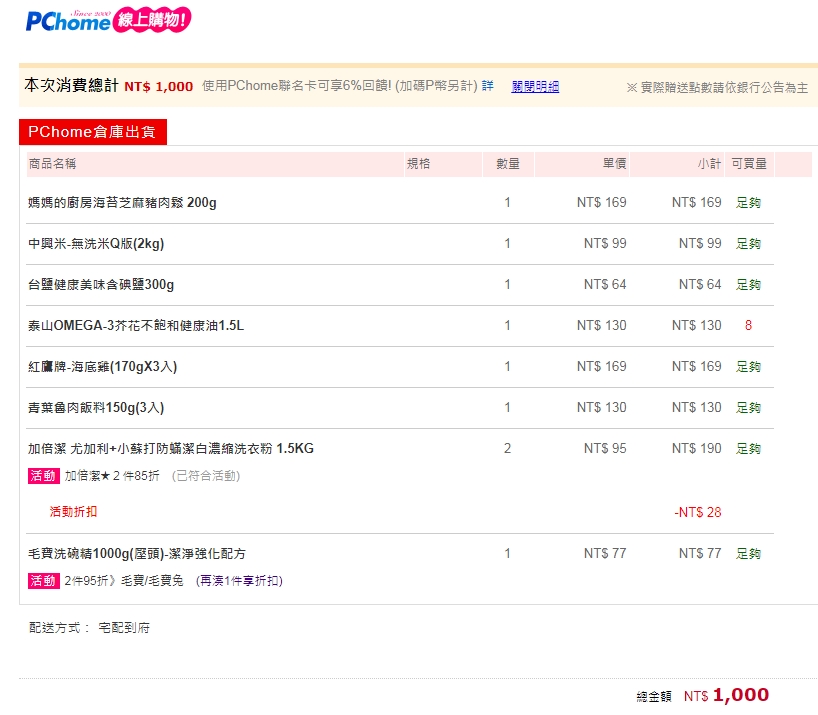This screenshot has width=818, height=715.
Task: Click the red available quantity 8
Action: coord(749,325)
